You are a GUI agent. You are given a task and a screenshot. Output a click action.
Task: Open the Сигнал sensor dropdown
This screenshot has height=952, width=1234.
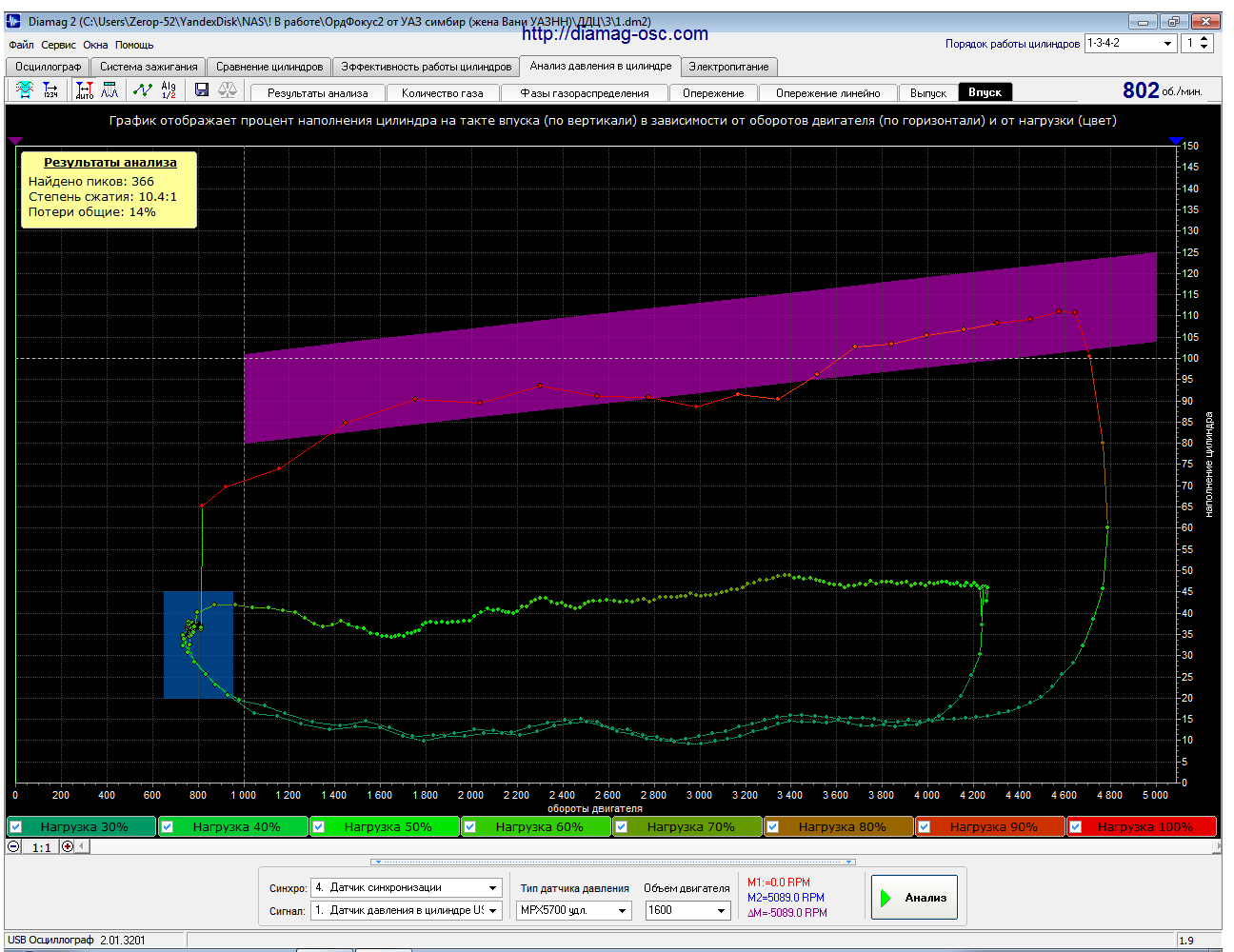(407, 910)
